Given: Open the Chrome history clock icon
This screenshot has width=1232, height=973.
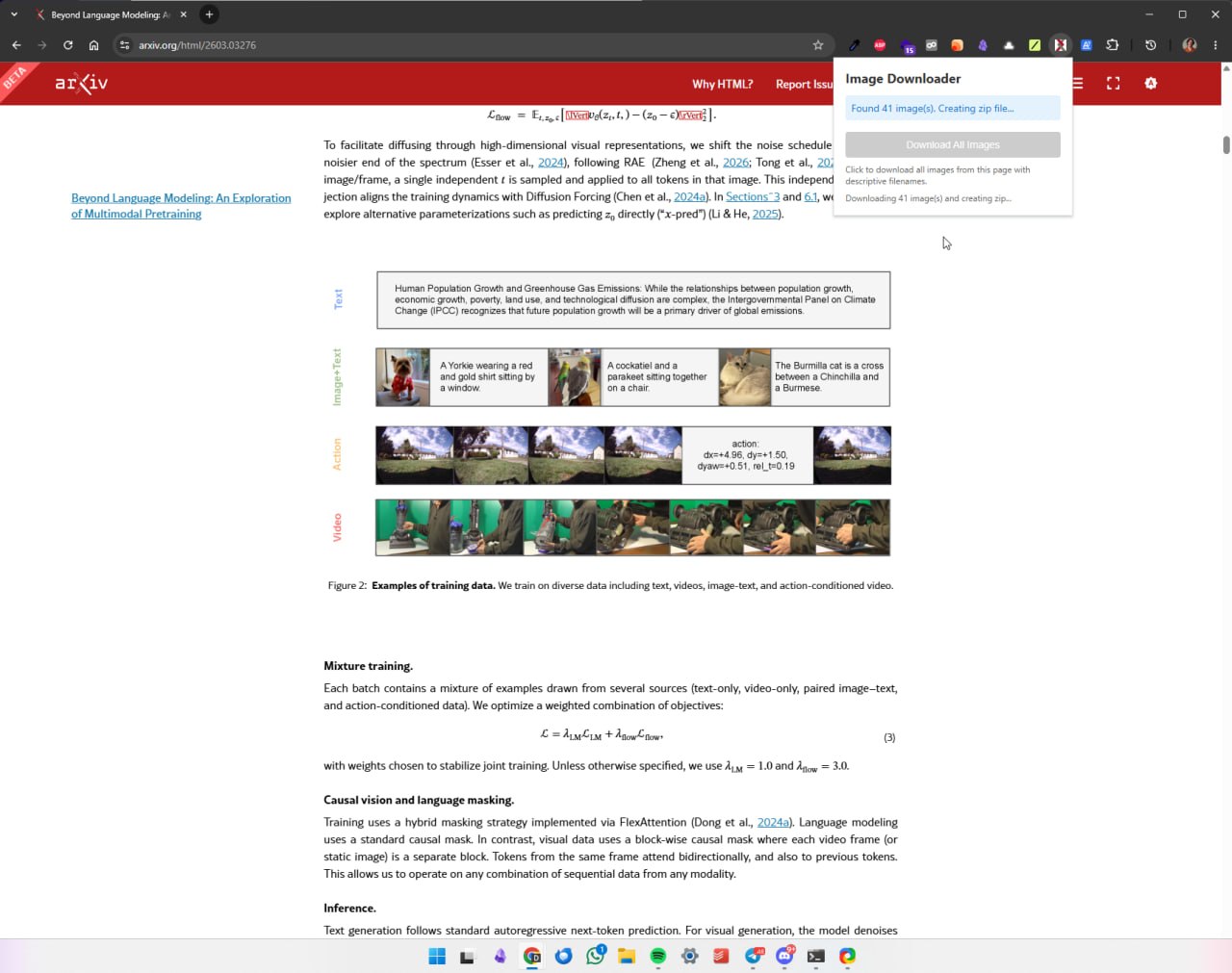Looking at the screenshot, I should pos(1150,45).
